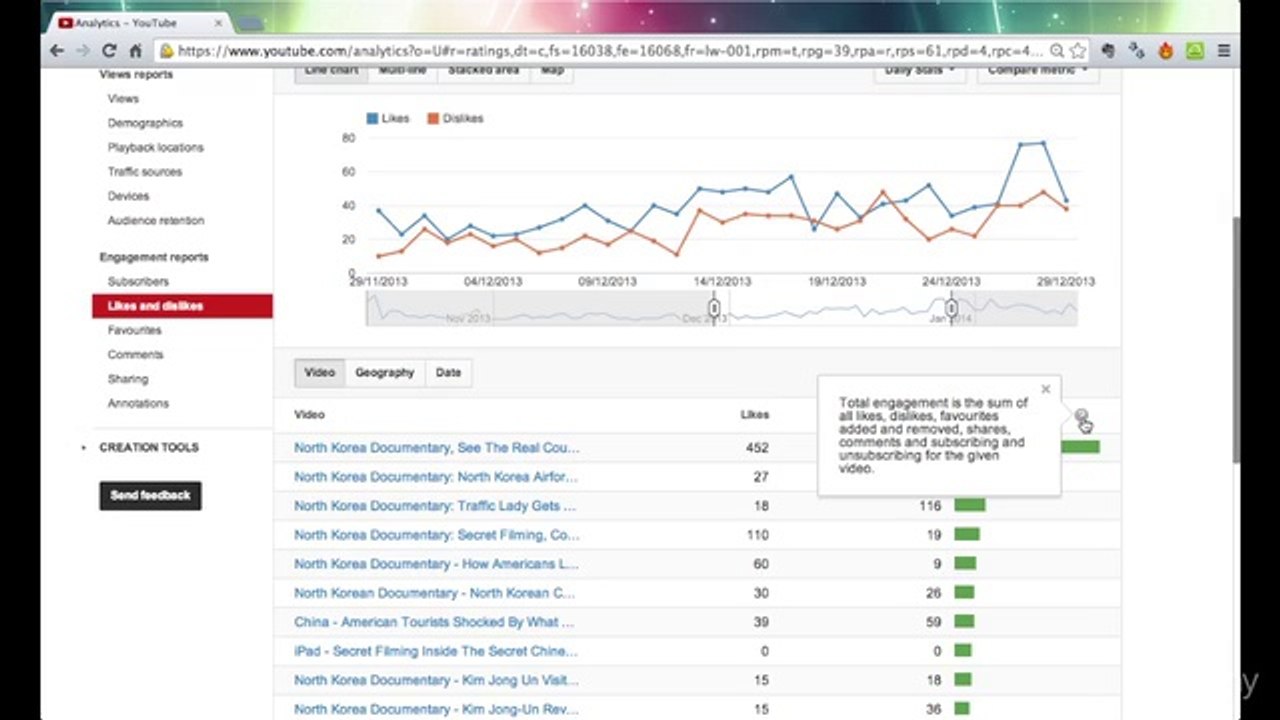Open the browser home page
The width and height of the screenshot is (1280, 720).
(x=136, y=50)
